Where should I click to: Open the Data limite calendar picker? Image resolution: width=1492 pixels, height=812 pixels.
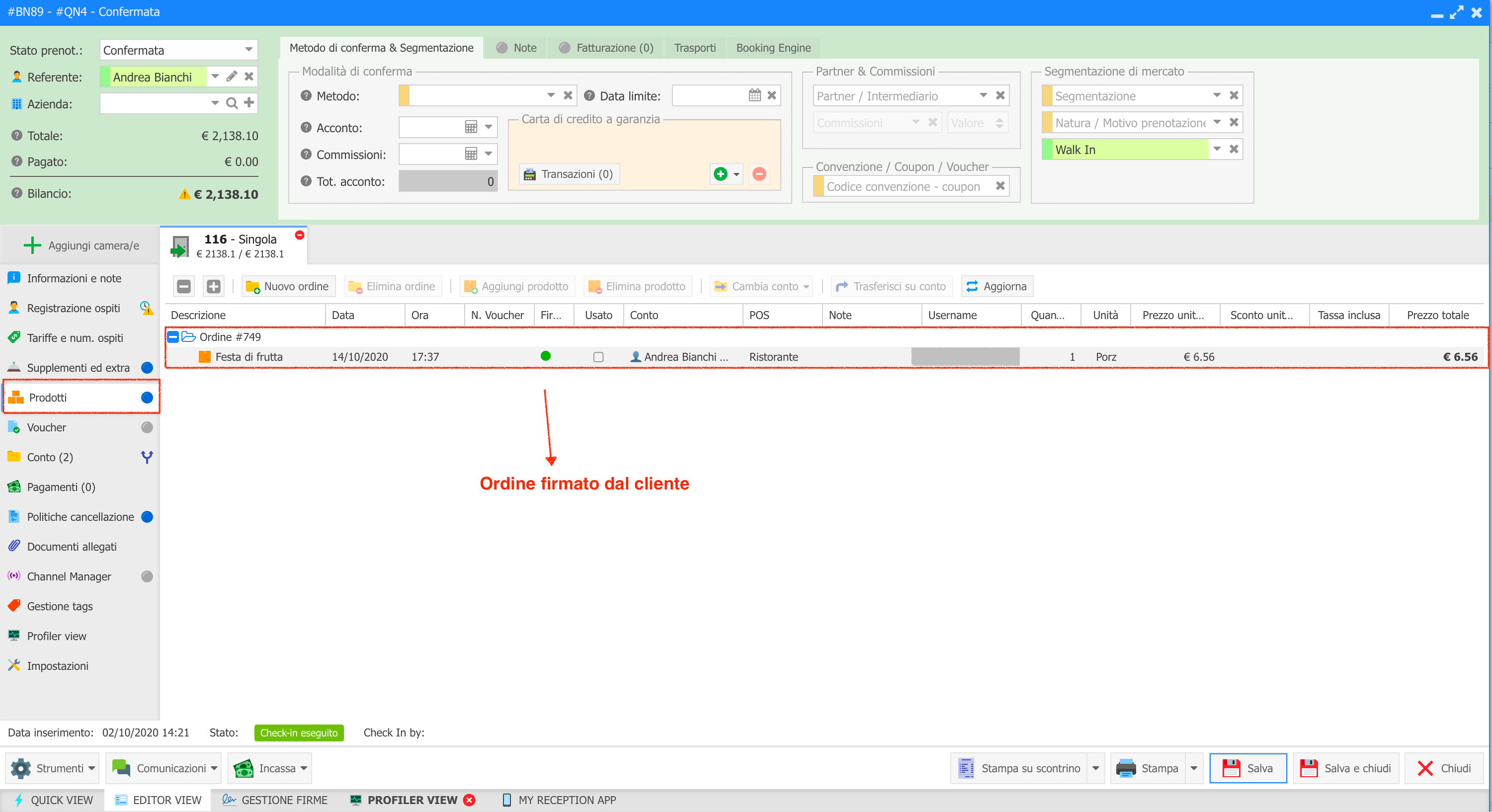pyautogui.click(x=754, y=95)
